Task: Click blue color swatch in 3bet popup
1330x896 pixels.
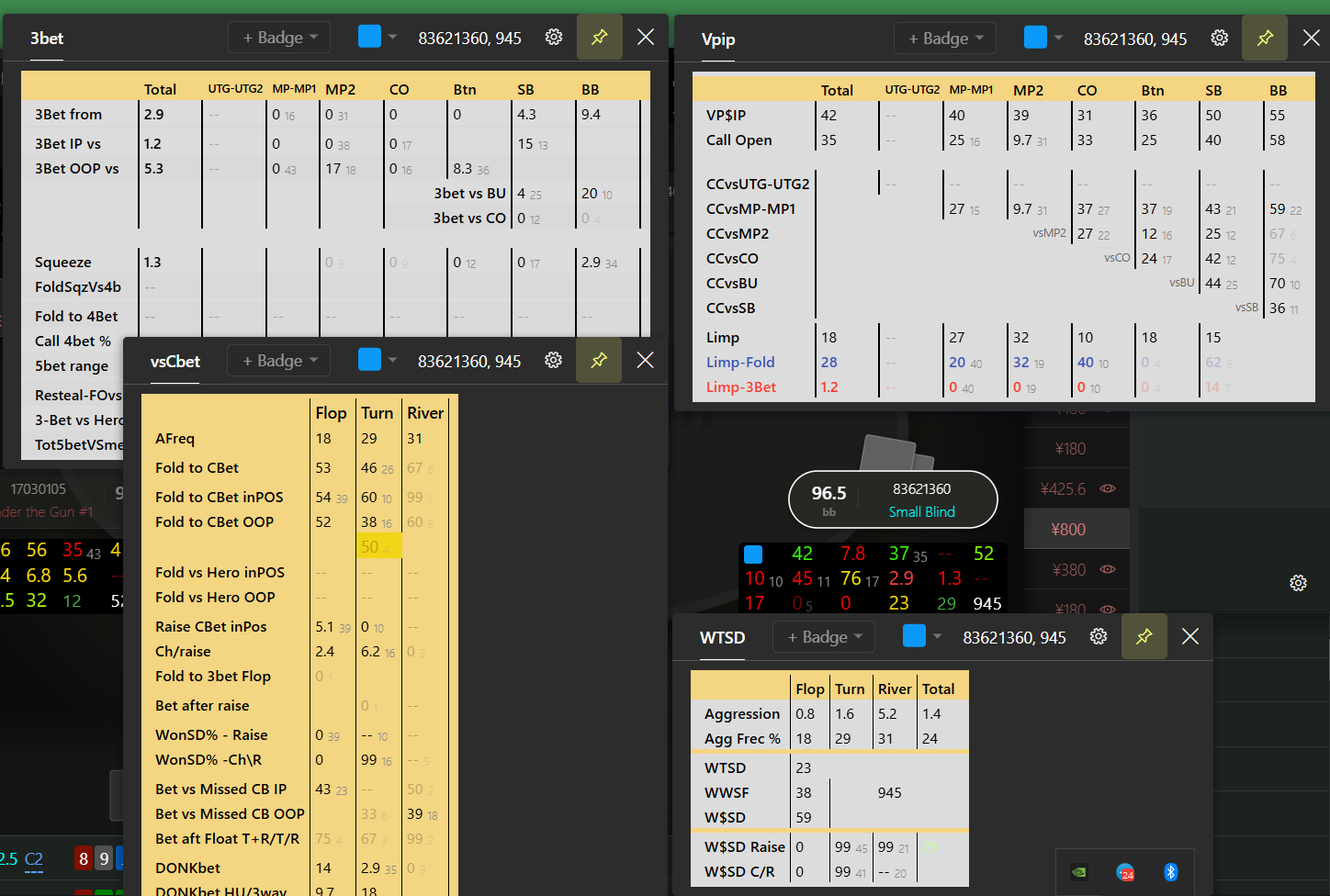Action: click(369, 37)
